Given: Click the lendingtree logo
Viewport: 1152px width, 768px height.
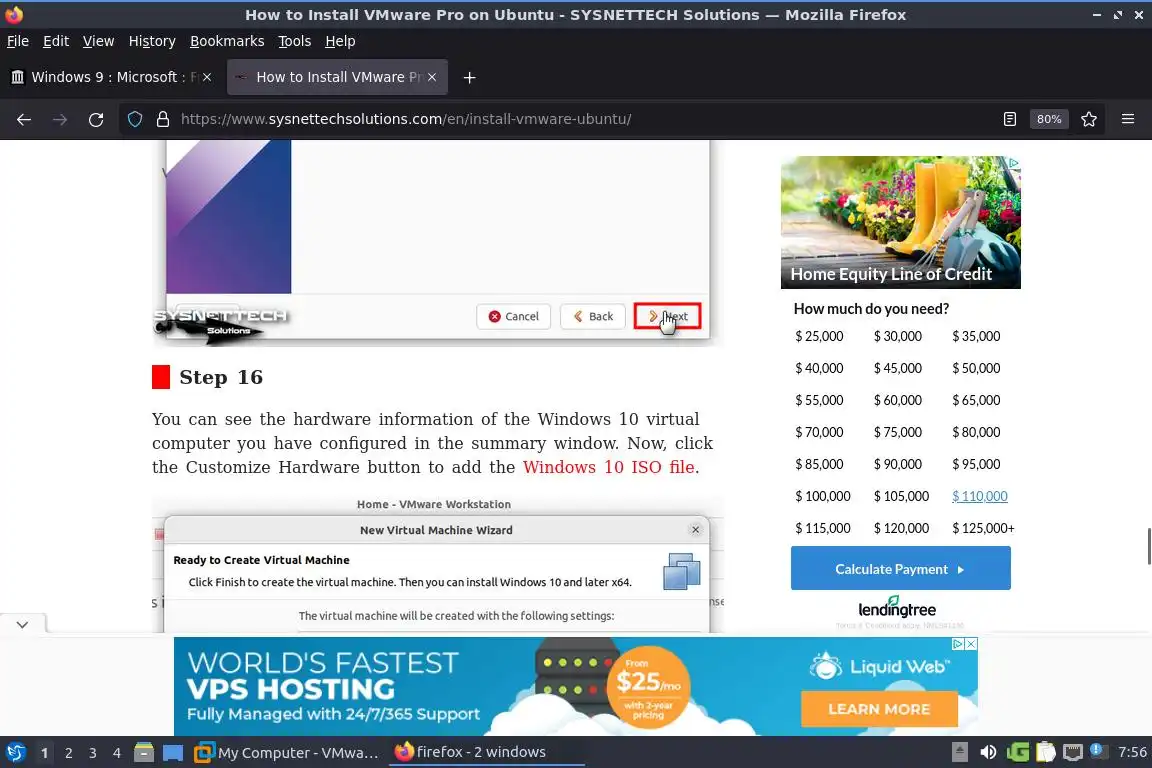Looking at the screenshot, I should [x=897, y=608].
